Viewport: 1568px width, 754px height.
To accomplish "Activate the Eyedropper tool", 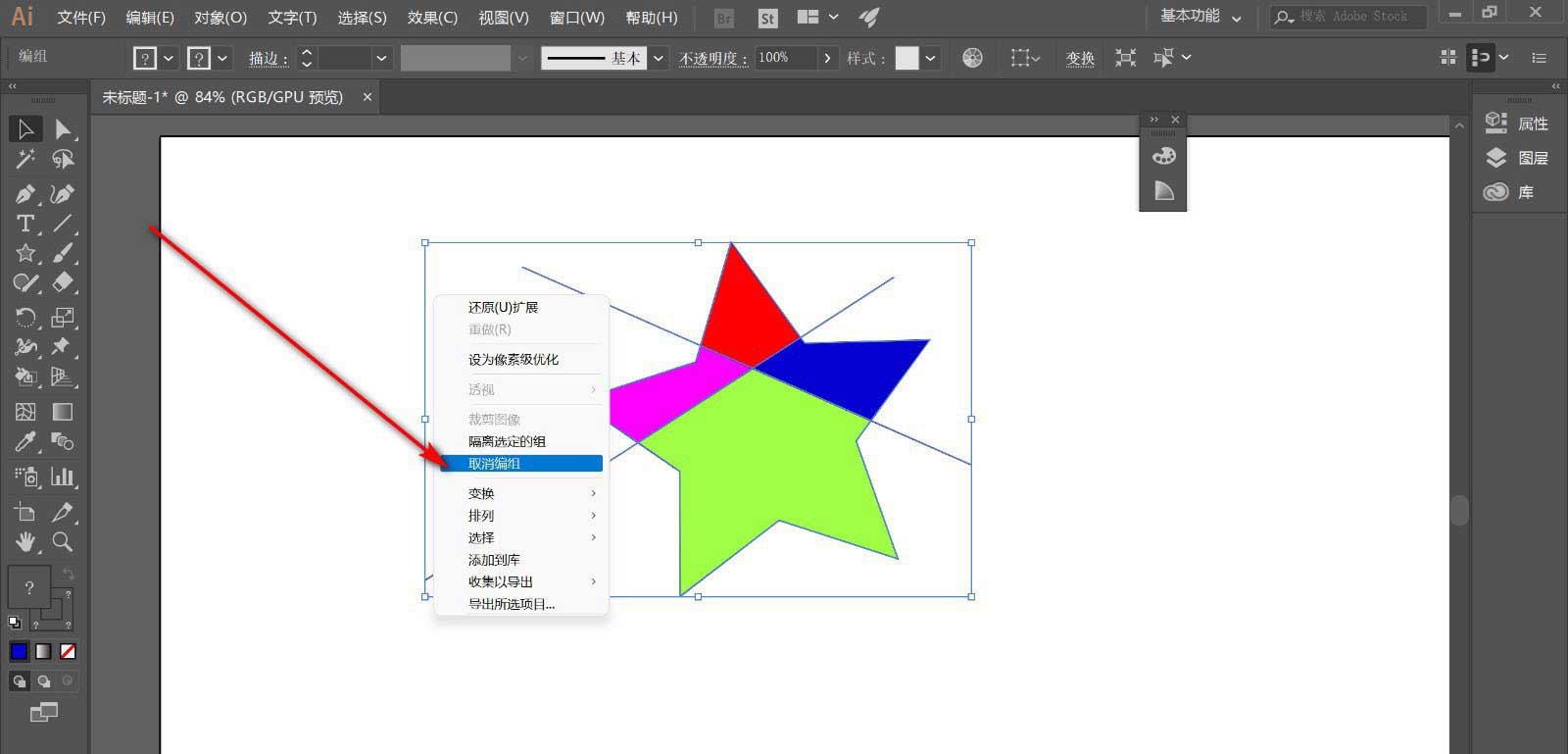I will [x=25, y=442].
